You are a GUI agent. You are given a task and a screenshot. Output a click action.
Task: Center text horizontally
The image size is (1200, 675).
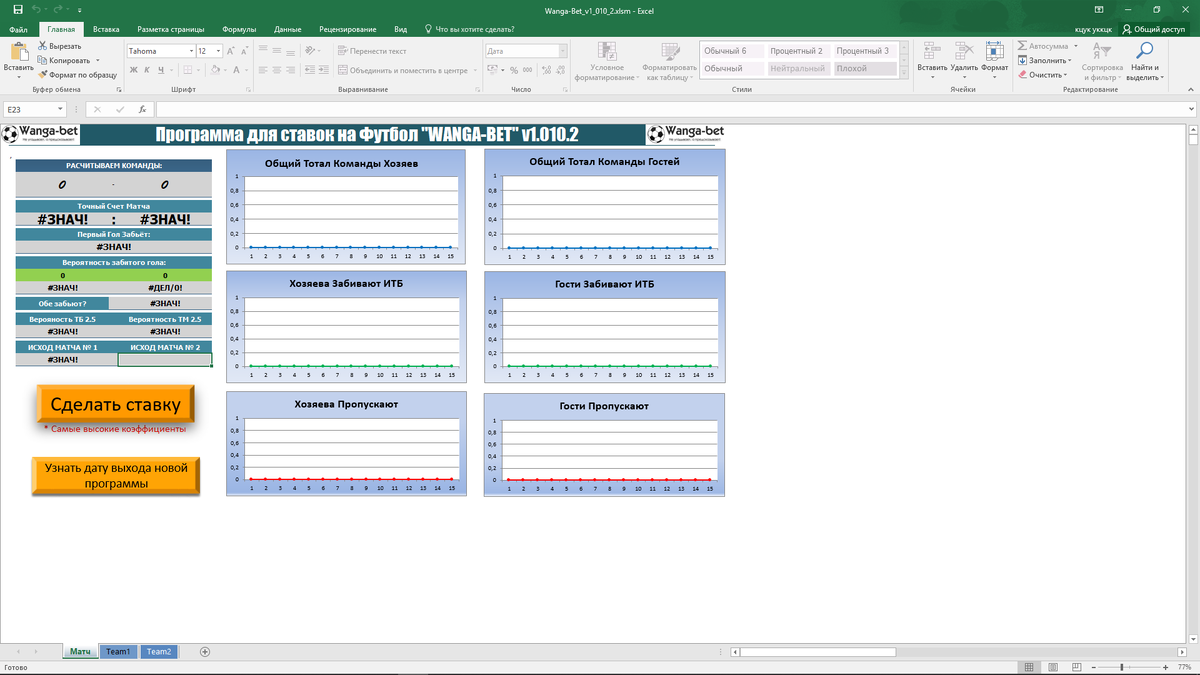click(x=278, y=70)
